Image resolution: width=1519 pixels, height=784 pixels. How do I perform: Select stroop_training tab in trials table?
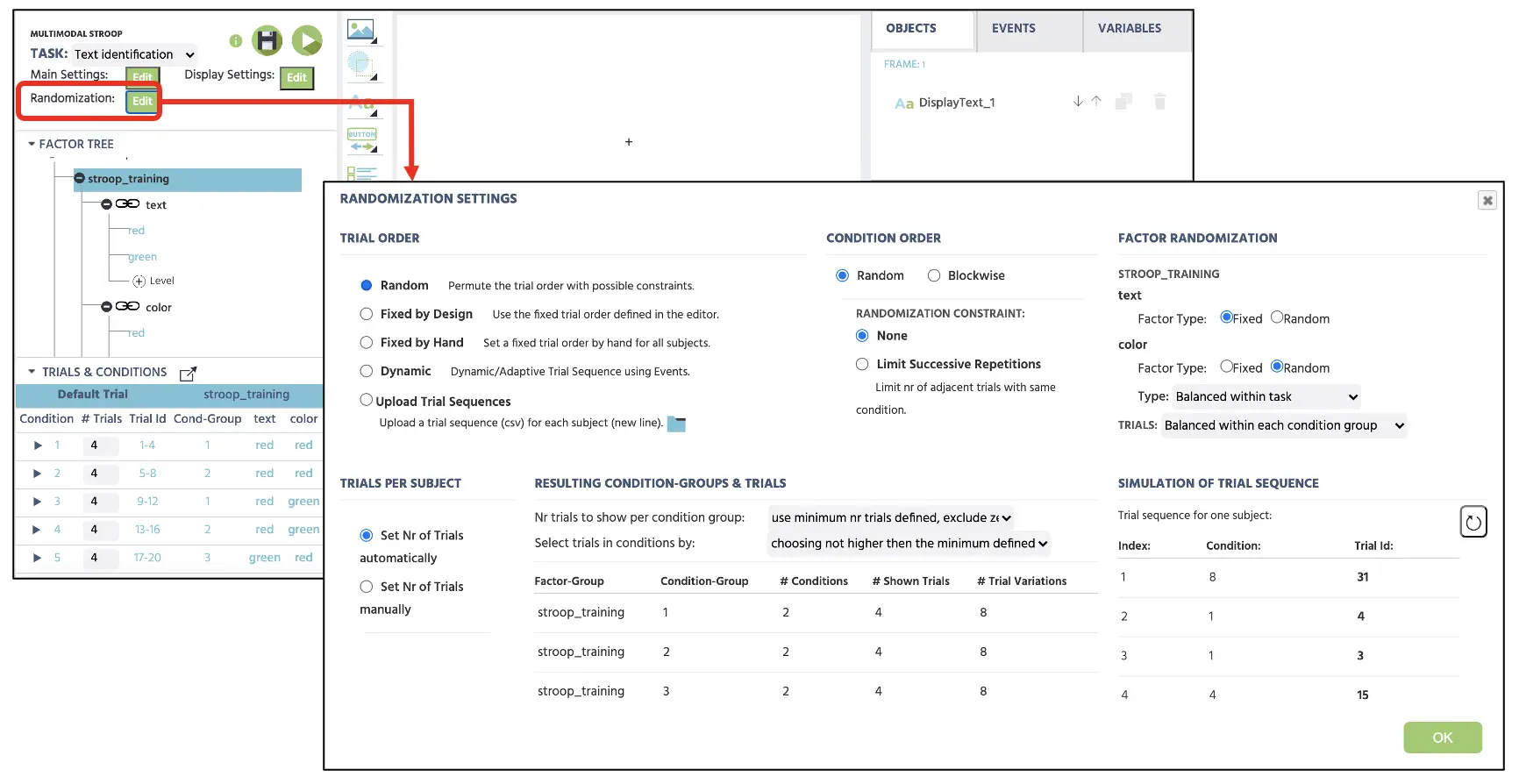[x=246, y=395]
